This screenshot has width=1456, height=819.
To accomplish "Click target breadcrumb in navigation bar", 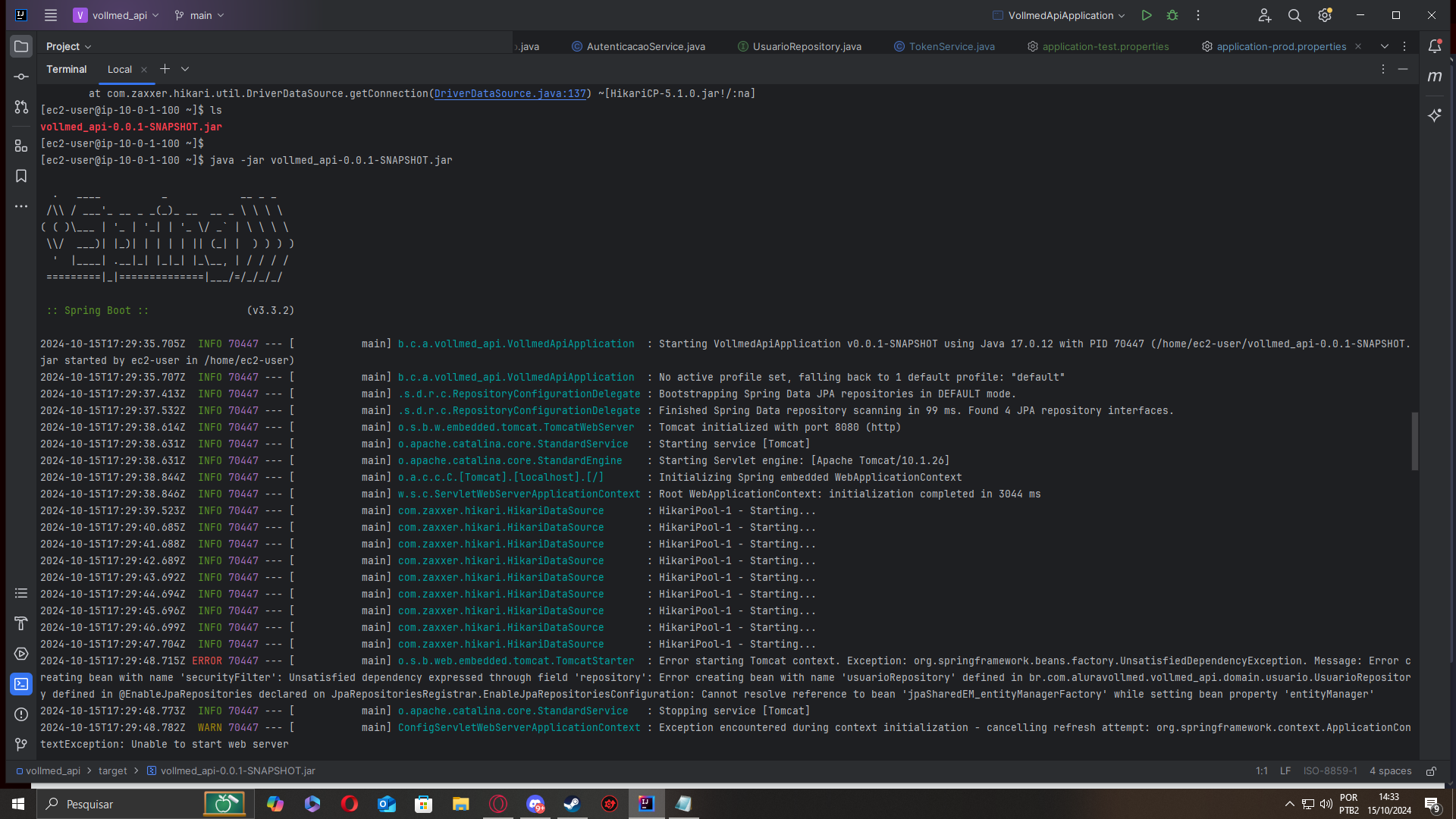I will 112,771.
